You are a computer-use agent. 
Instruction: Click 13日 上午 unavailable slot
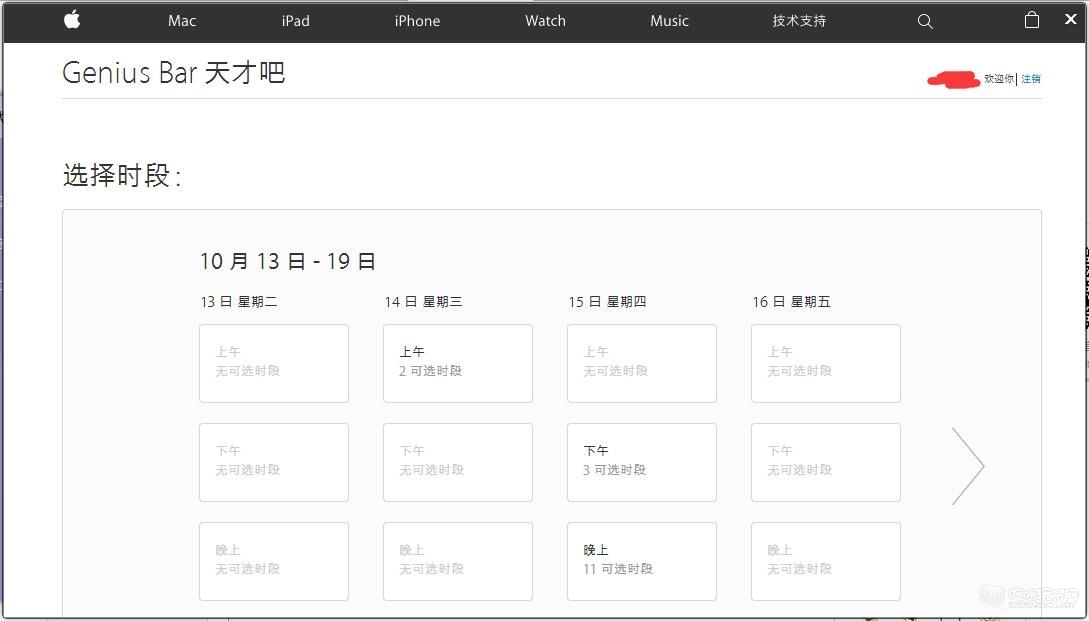click(274, 363)
